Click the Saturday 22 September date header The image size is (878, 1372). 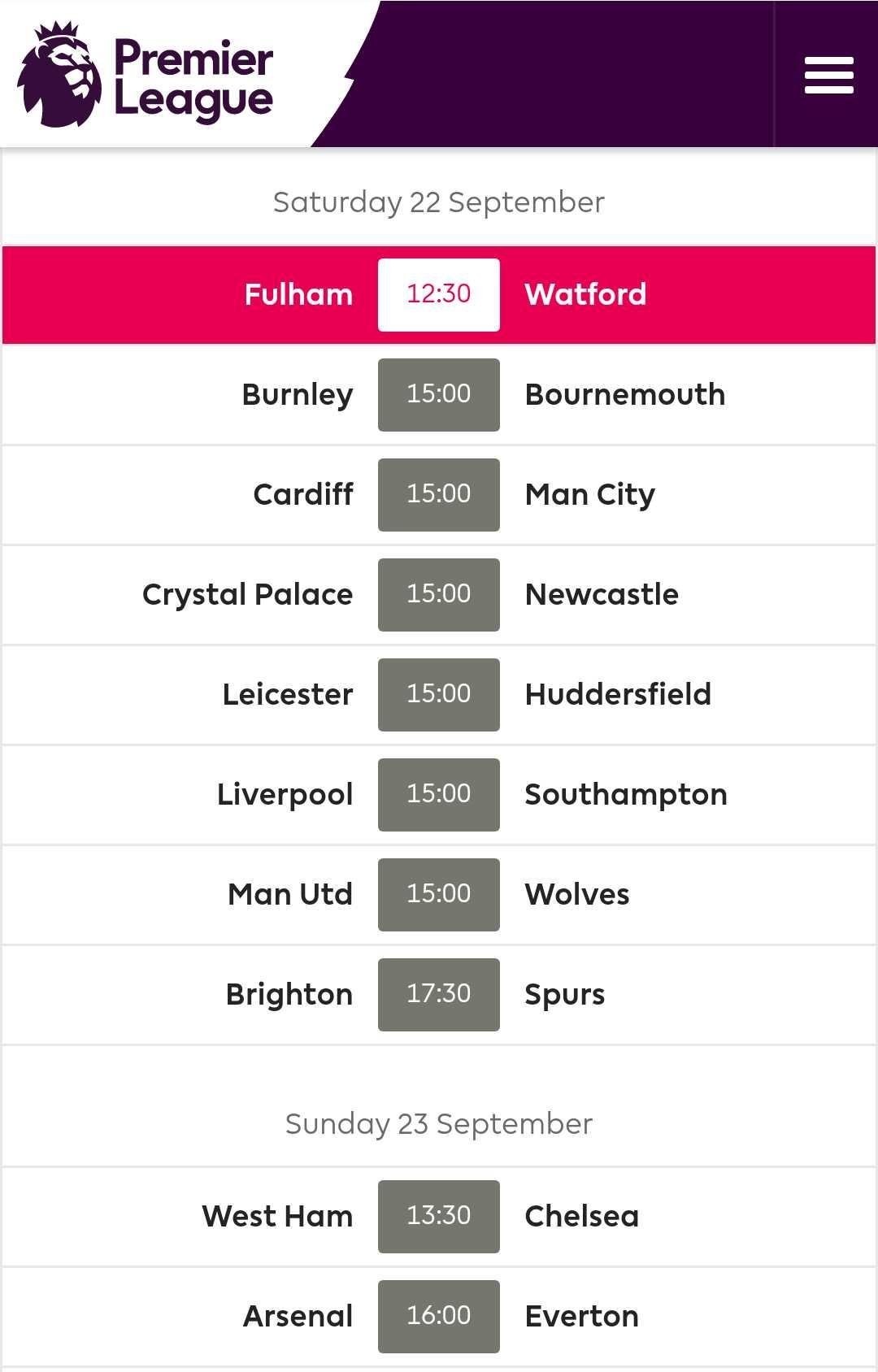coord(438,202)
